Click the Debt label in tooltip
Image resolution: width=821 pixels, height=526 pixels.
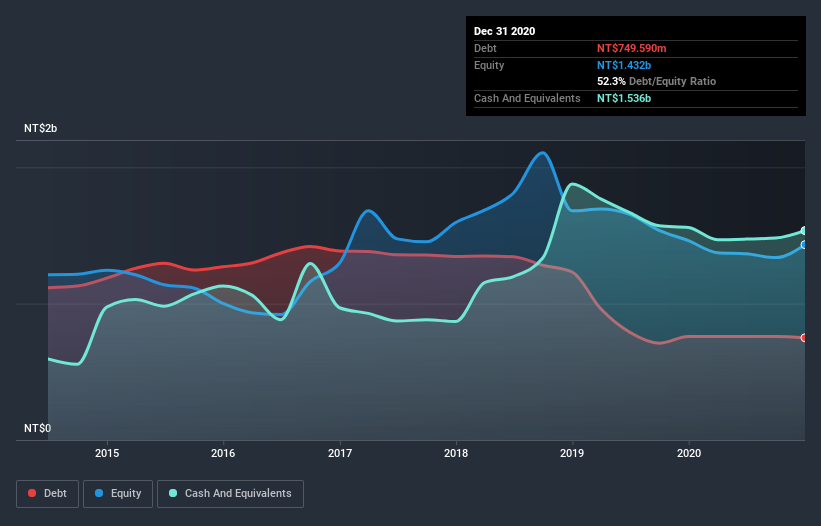[x=485, y=48]
